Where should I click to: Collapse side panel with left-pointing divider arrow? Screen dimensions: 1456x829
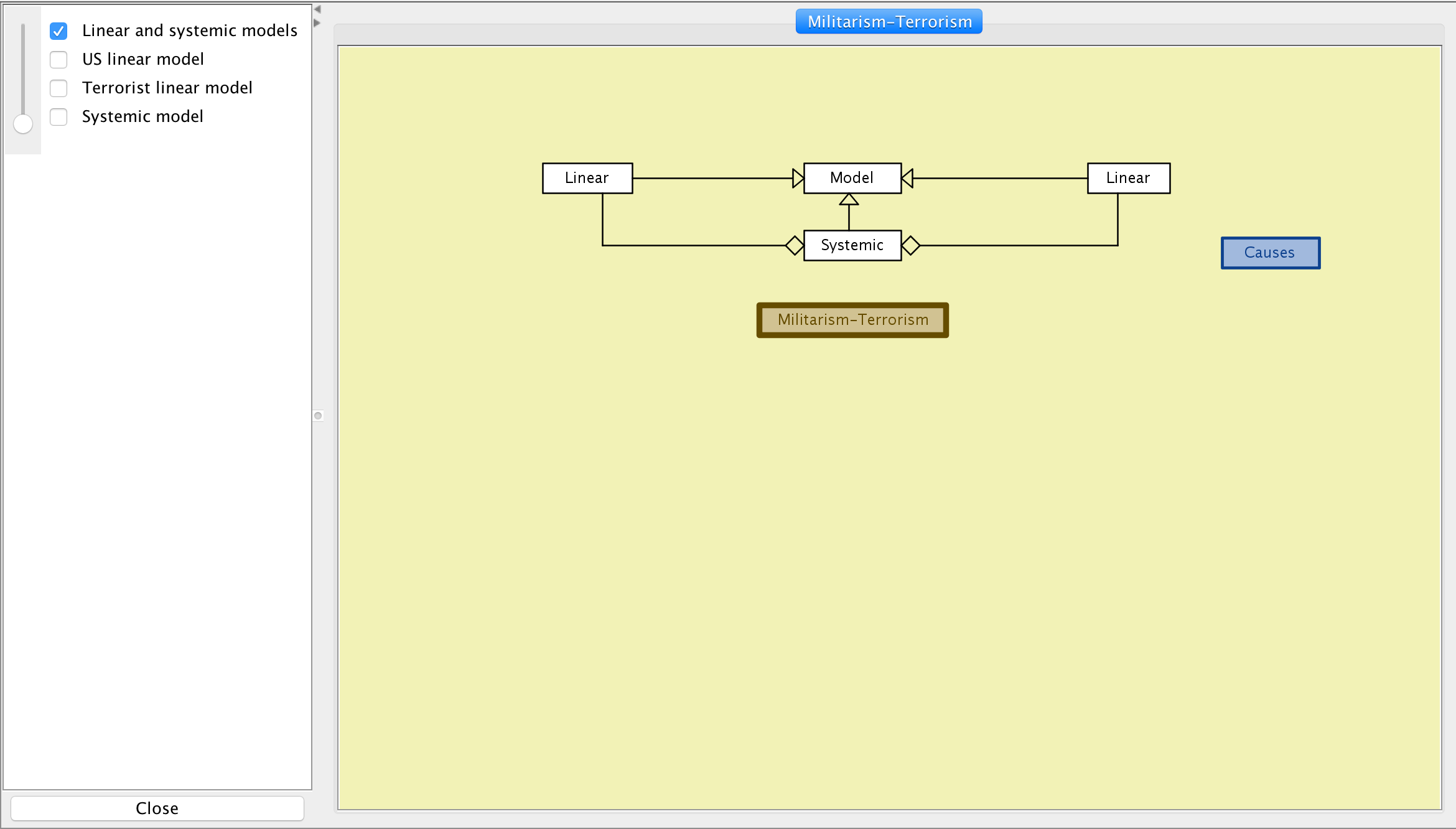[x=317, y=9]
